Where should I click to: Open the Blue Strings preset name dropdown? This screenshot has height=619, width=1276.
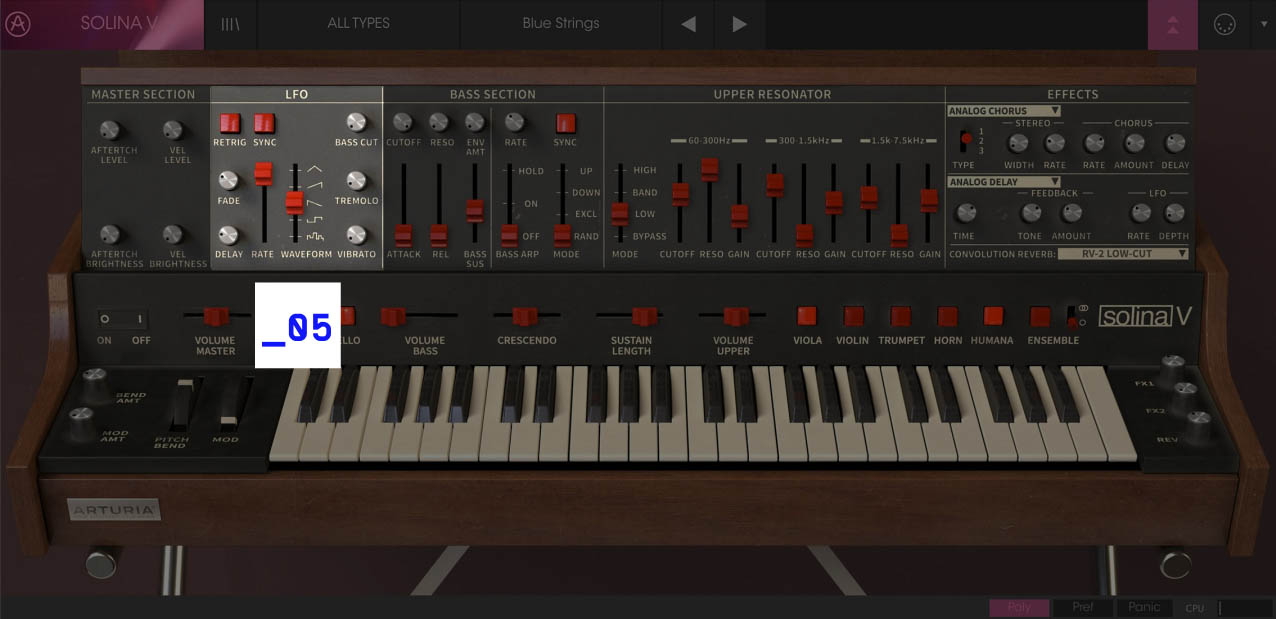tap(560, 24)
